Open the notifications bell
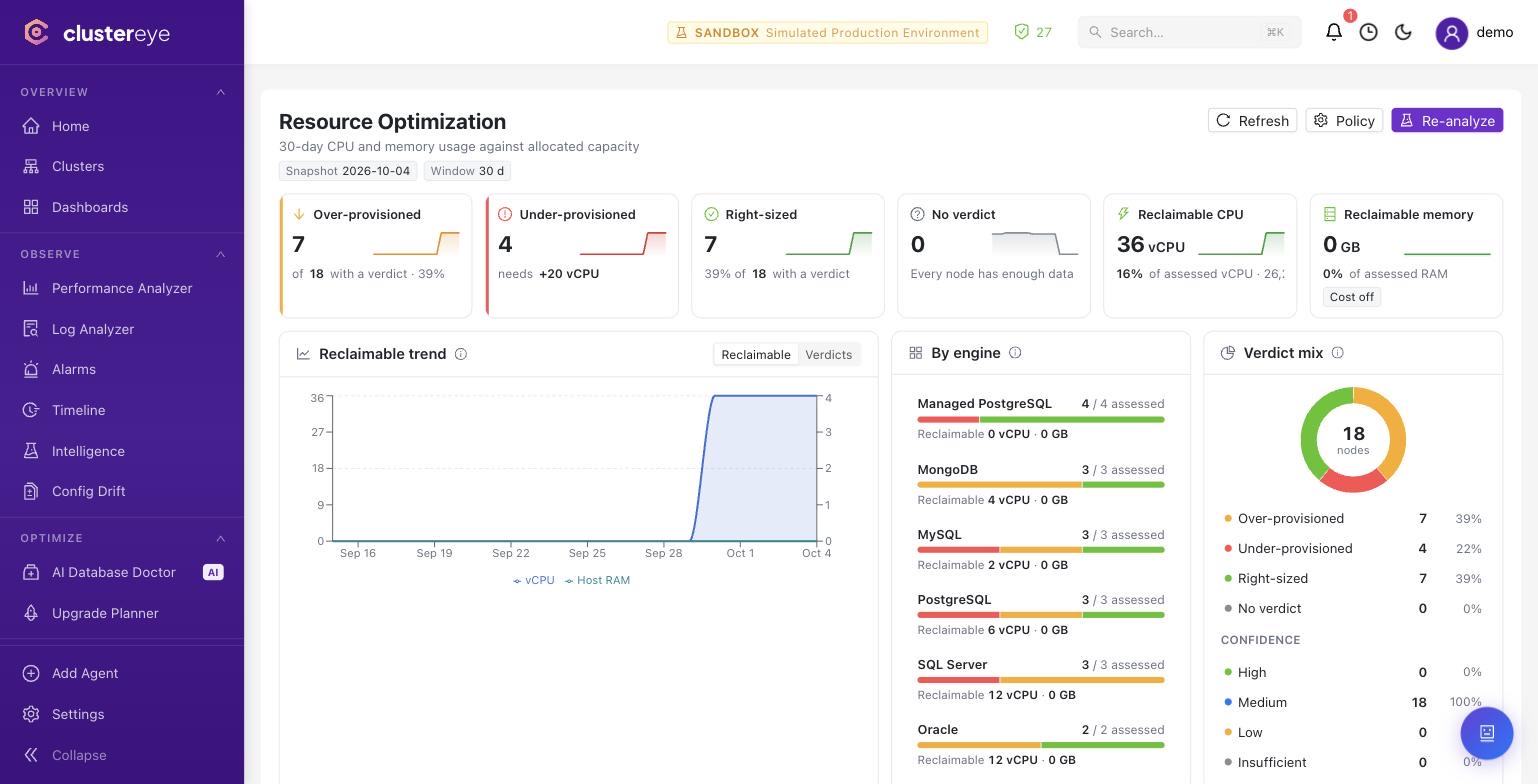The image size is (1538, 784). tap(1334, 32)
